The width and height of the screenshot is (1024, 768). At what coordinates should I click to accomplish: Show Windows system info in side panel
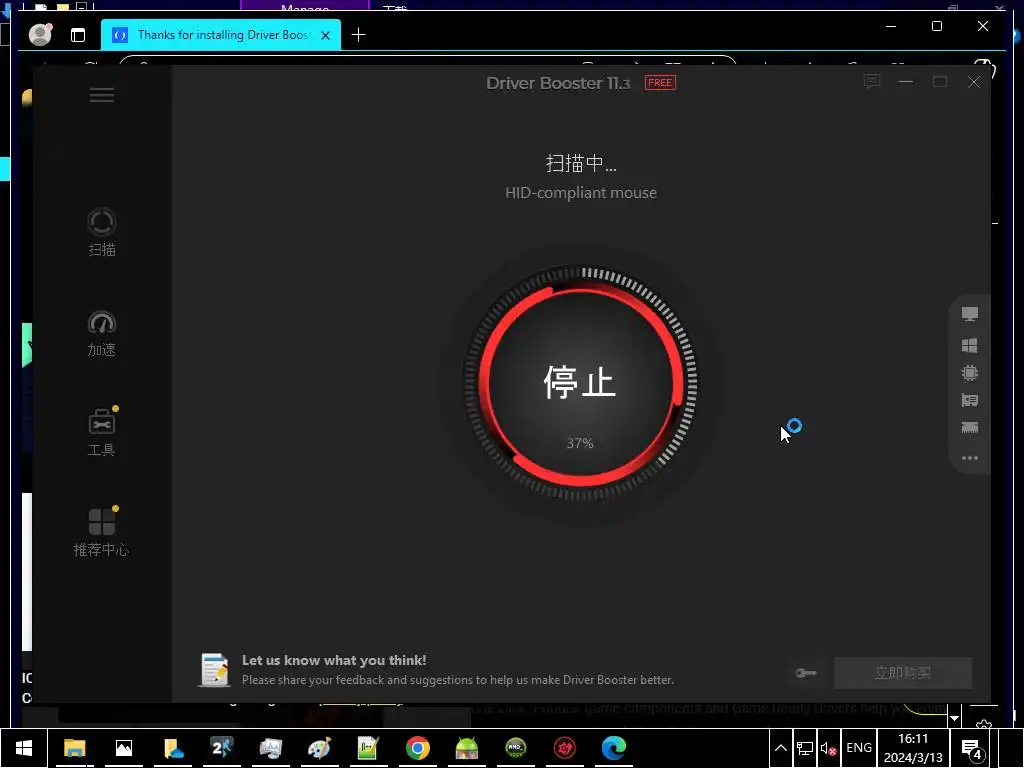[970, 345]
